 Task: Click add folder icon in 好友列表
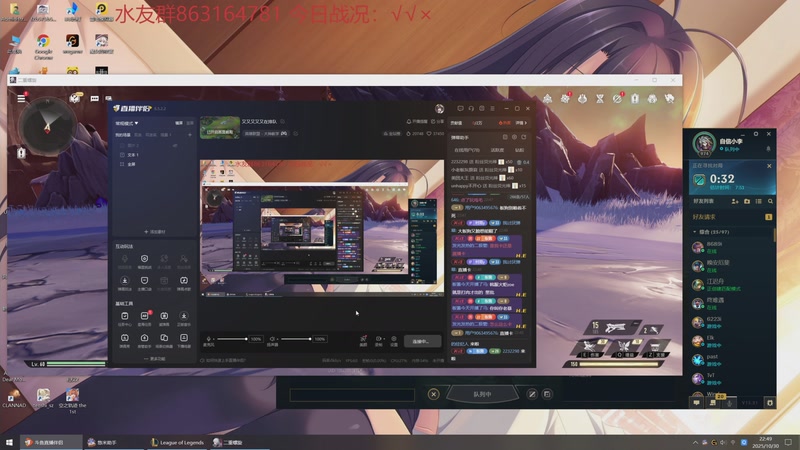point(747,202)
